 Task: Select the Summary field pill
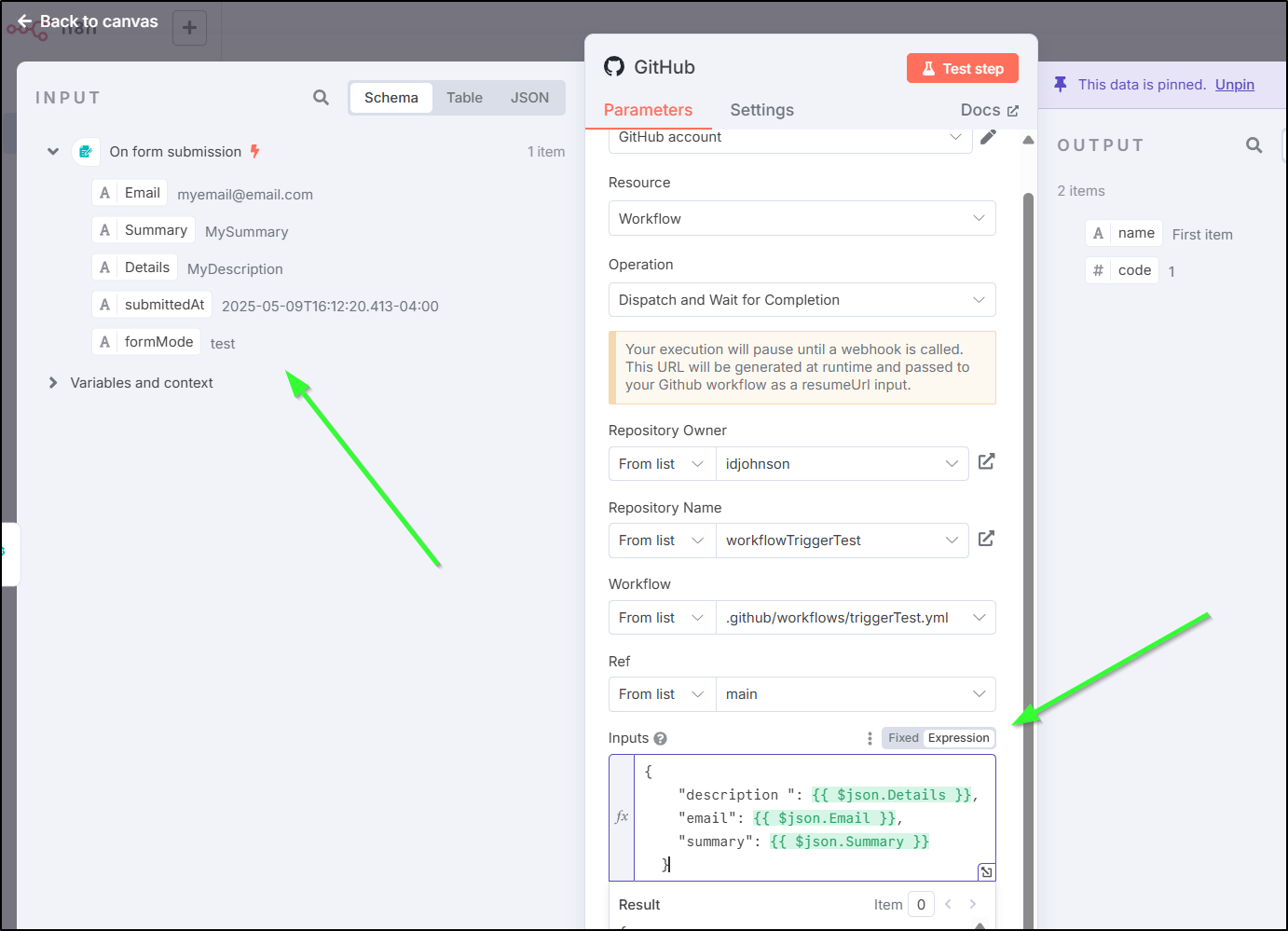144,230
